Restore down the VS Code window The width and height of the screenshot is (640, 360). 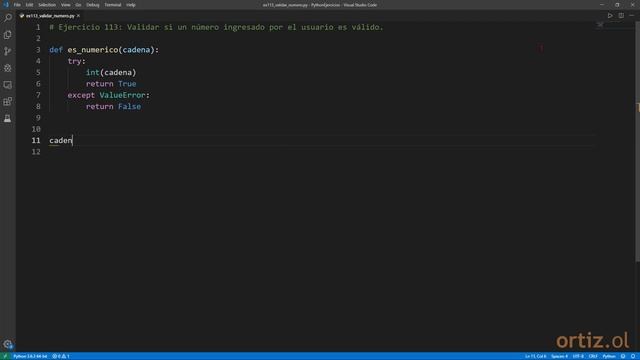click(x=617, y=5)
